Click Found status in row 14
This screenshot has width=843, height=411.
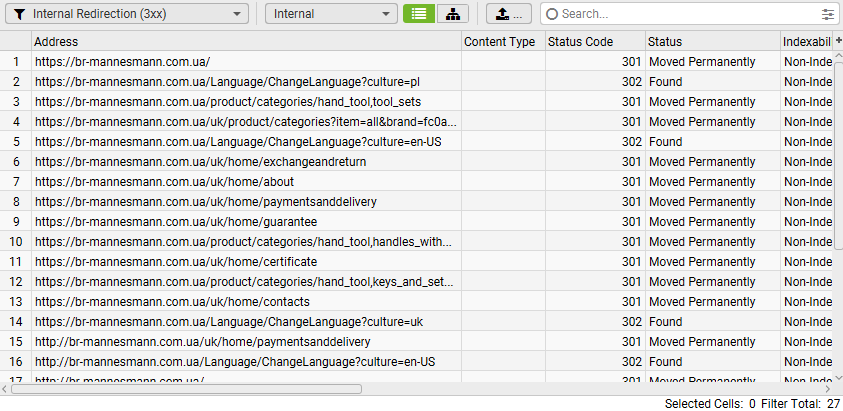pyautogui.click(x=666, y=322)
